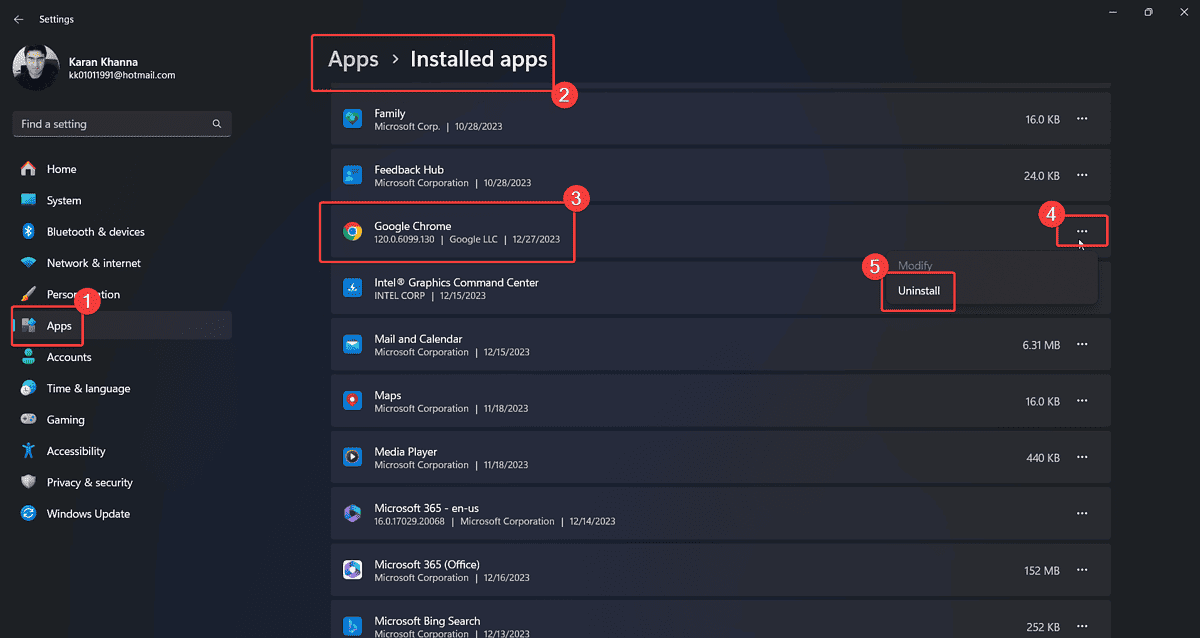Click the Bluetooth icon in the sidebar

click(28, 231)
